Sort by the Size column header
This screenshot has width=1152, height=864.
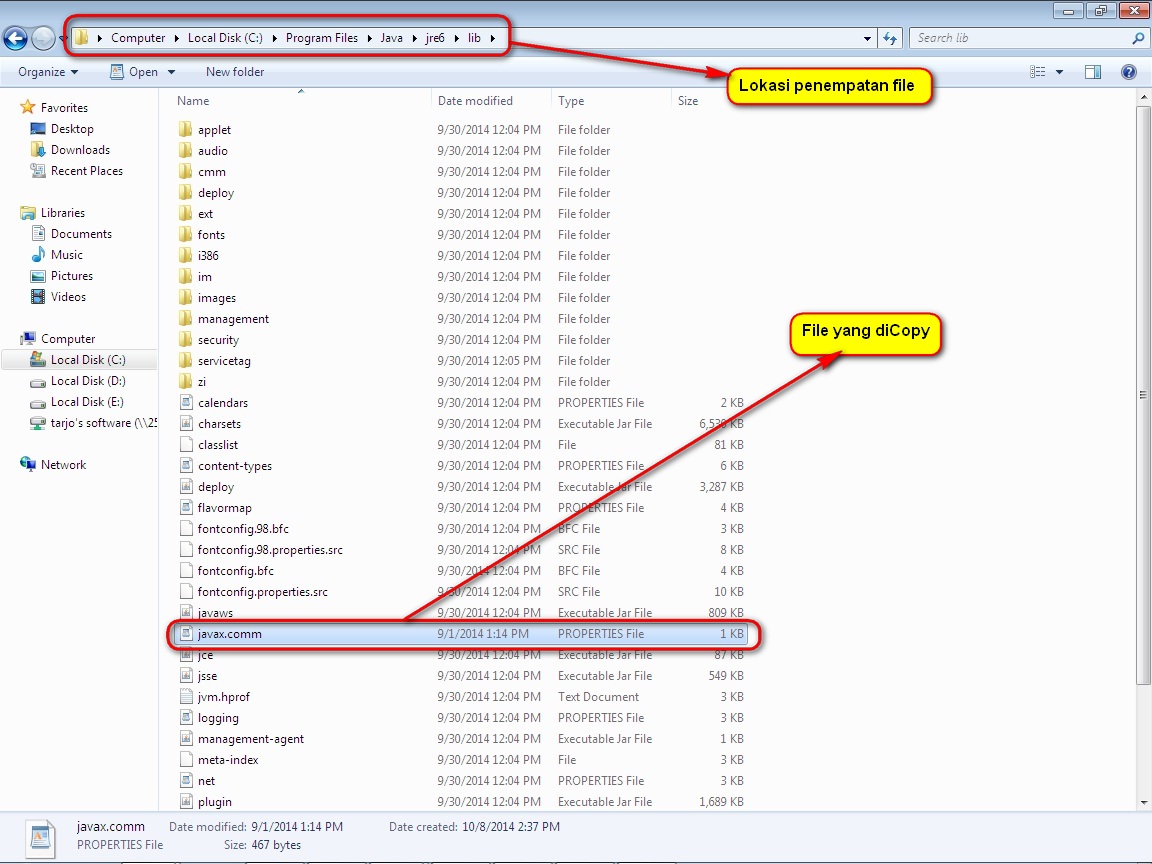pos(688,101)
